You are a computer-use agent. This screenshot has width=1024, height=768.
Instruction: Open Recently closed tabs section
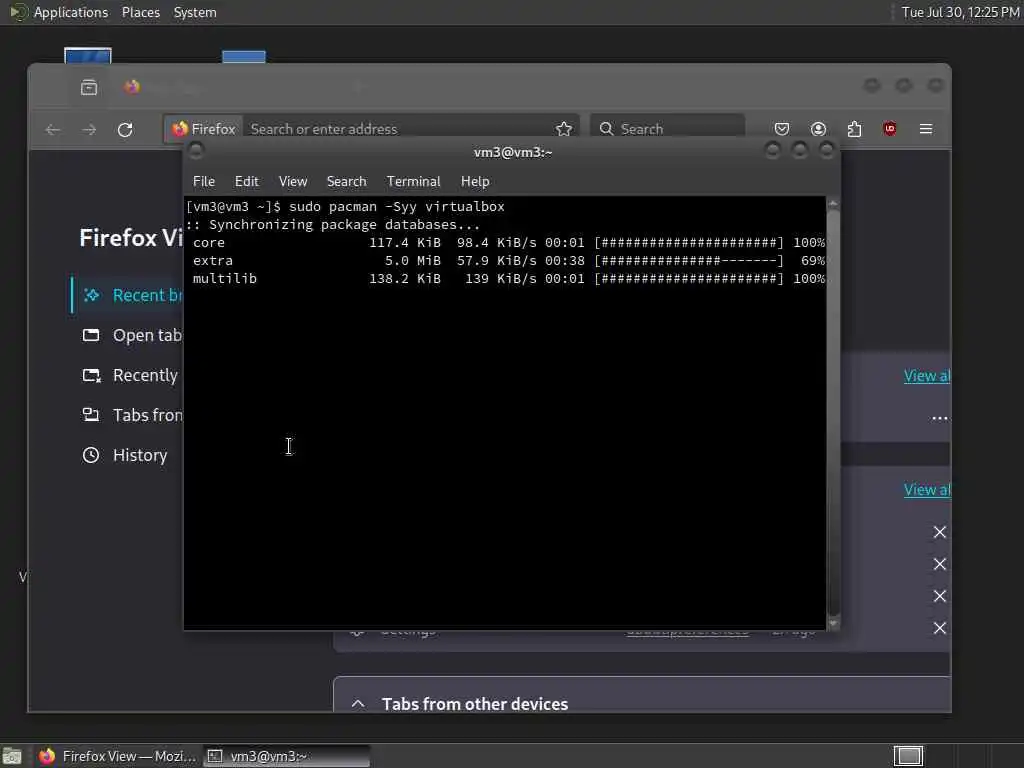[131, 376]
